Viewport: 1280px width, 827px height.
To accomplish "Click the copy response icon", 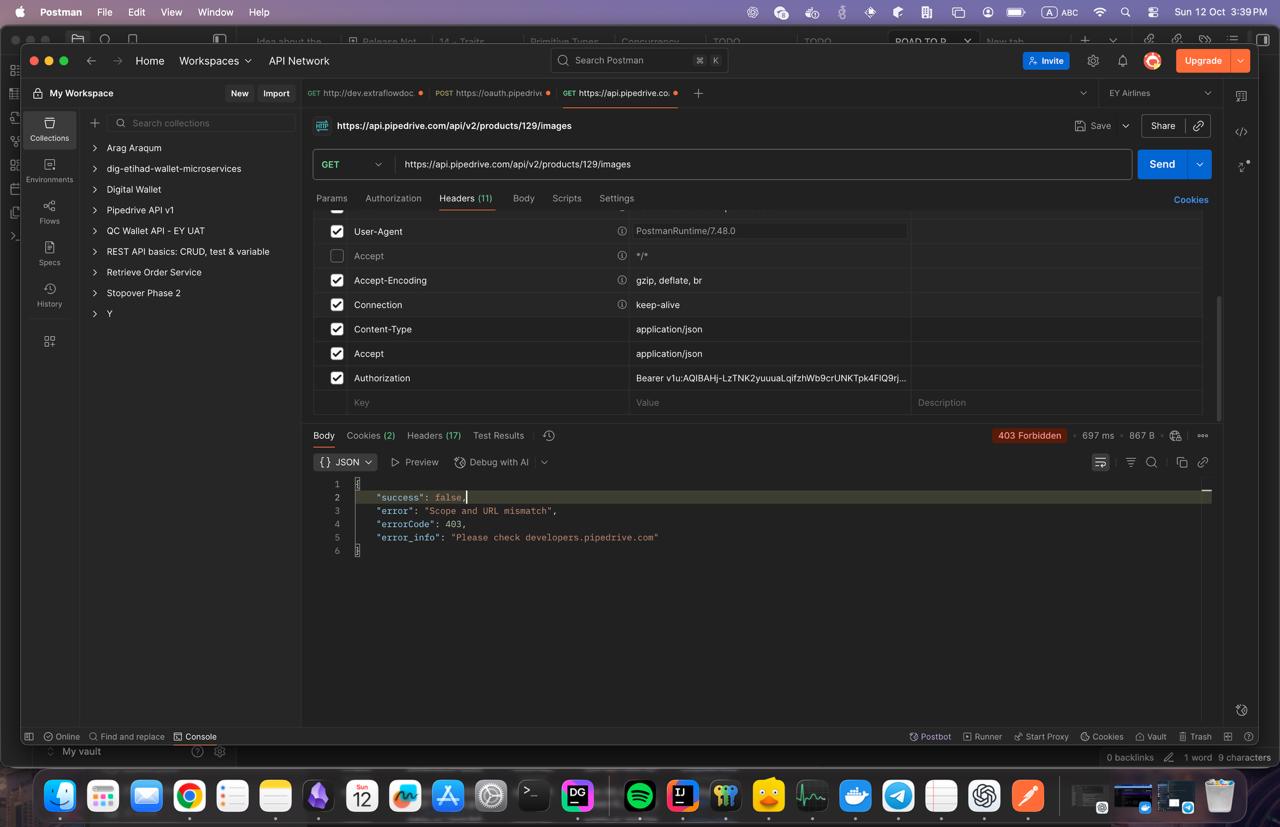I will (x=1181, y=462).
